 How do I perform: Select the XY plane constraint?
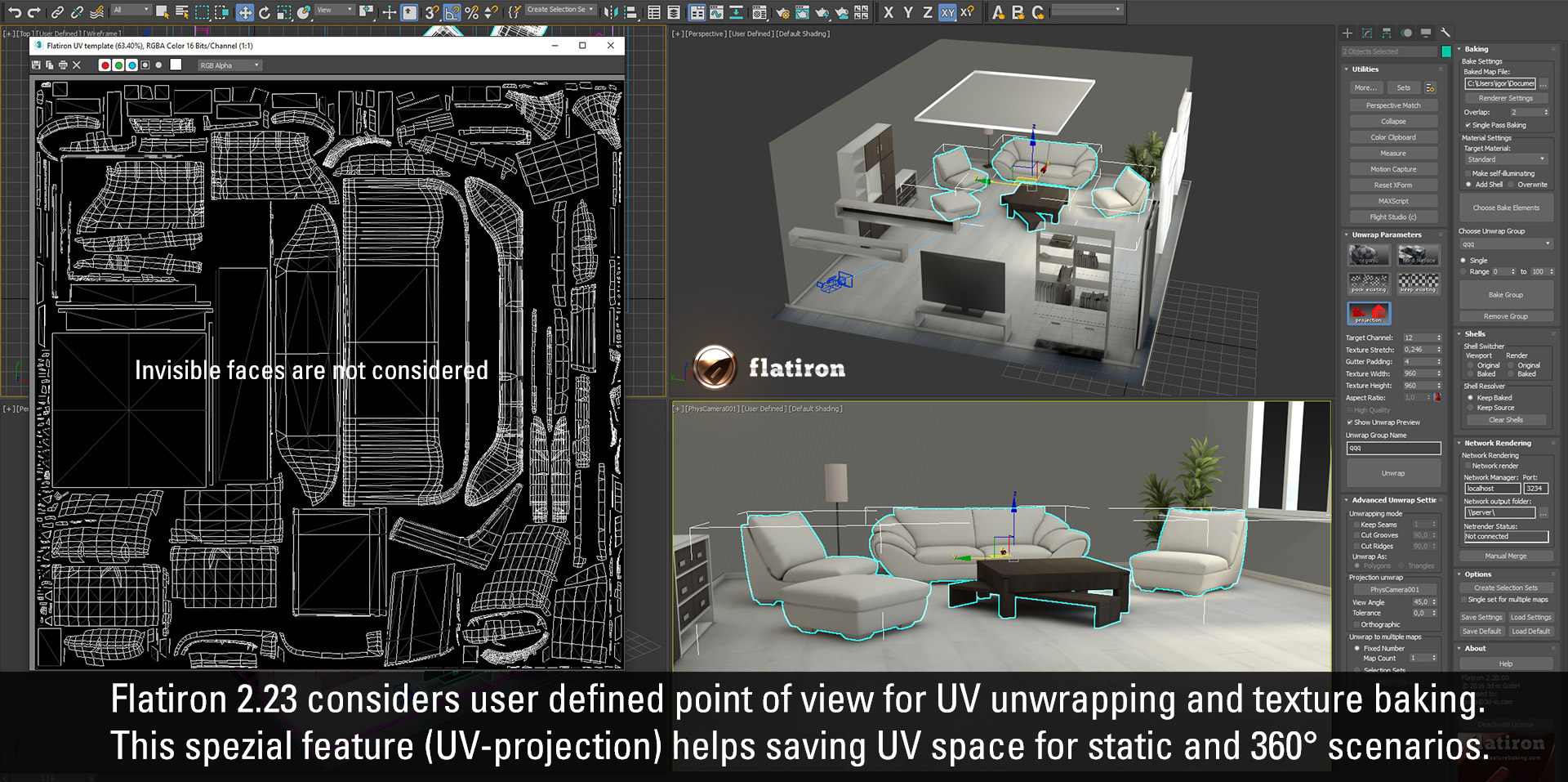pyautogui.click(x=947, y=12)
